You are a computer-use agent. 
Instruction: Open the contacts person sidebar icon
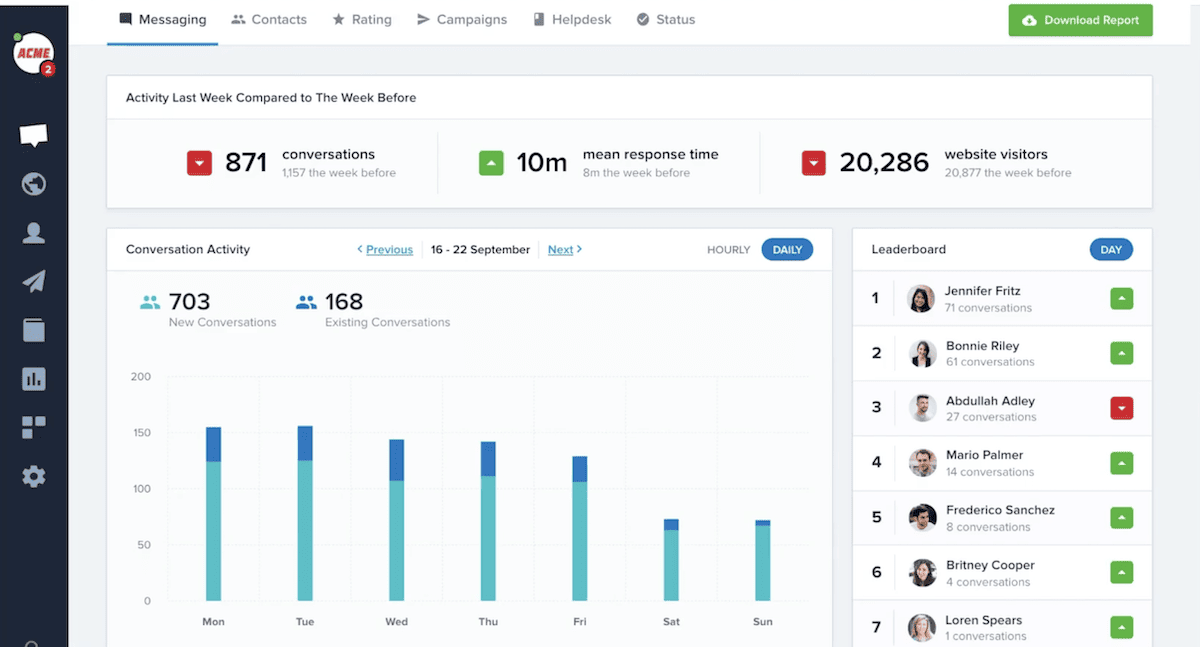point(34,233)
